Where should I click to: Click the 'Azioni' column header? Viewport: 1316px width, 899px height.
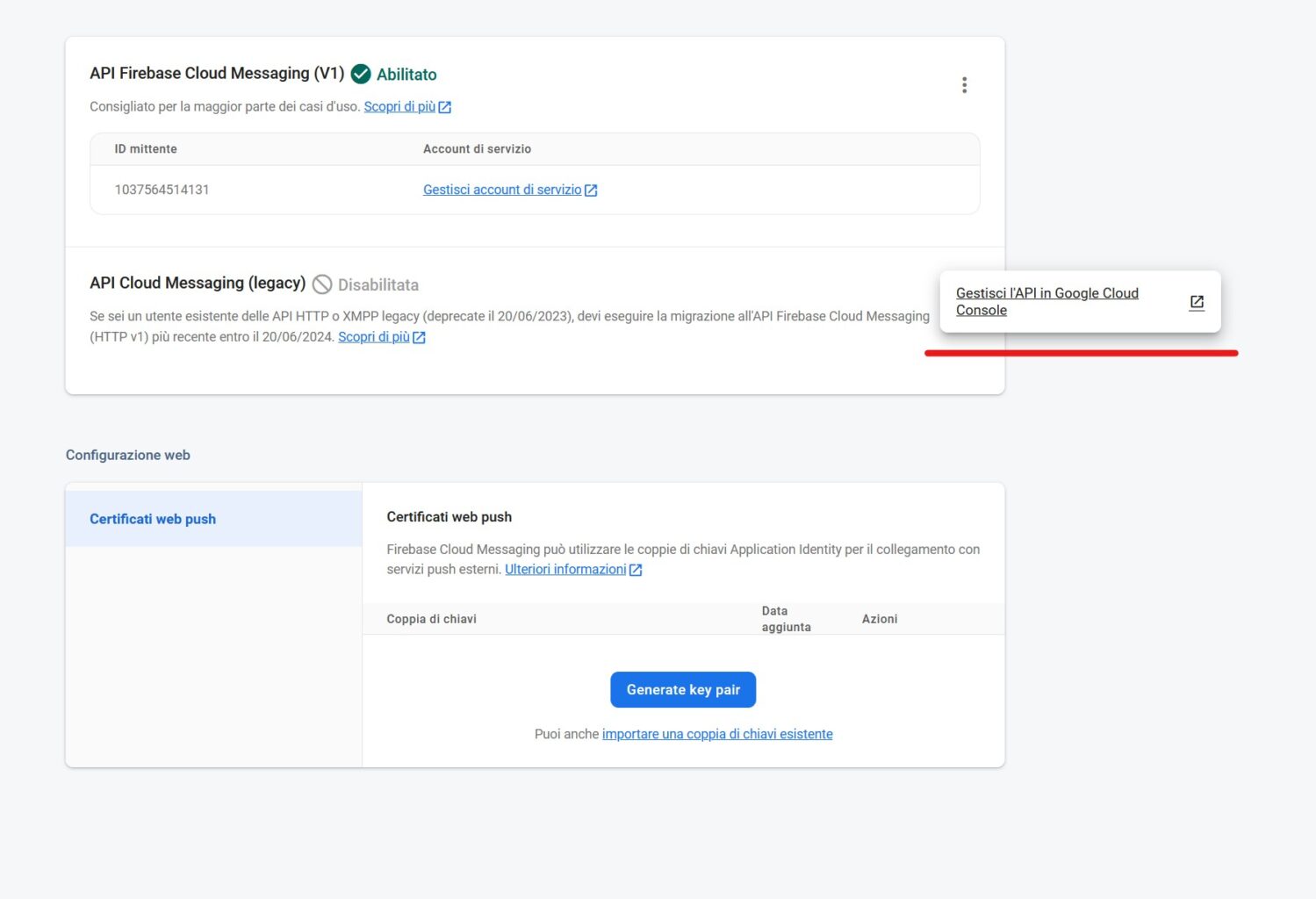point(879,619)
